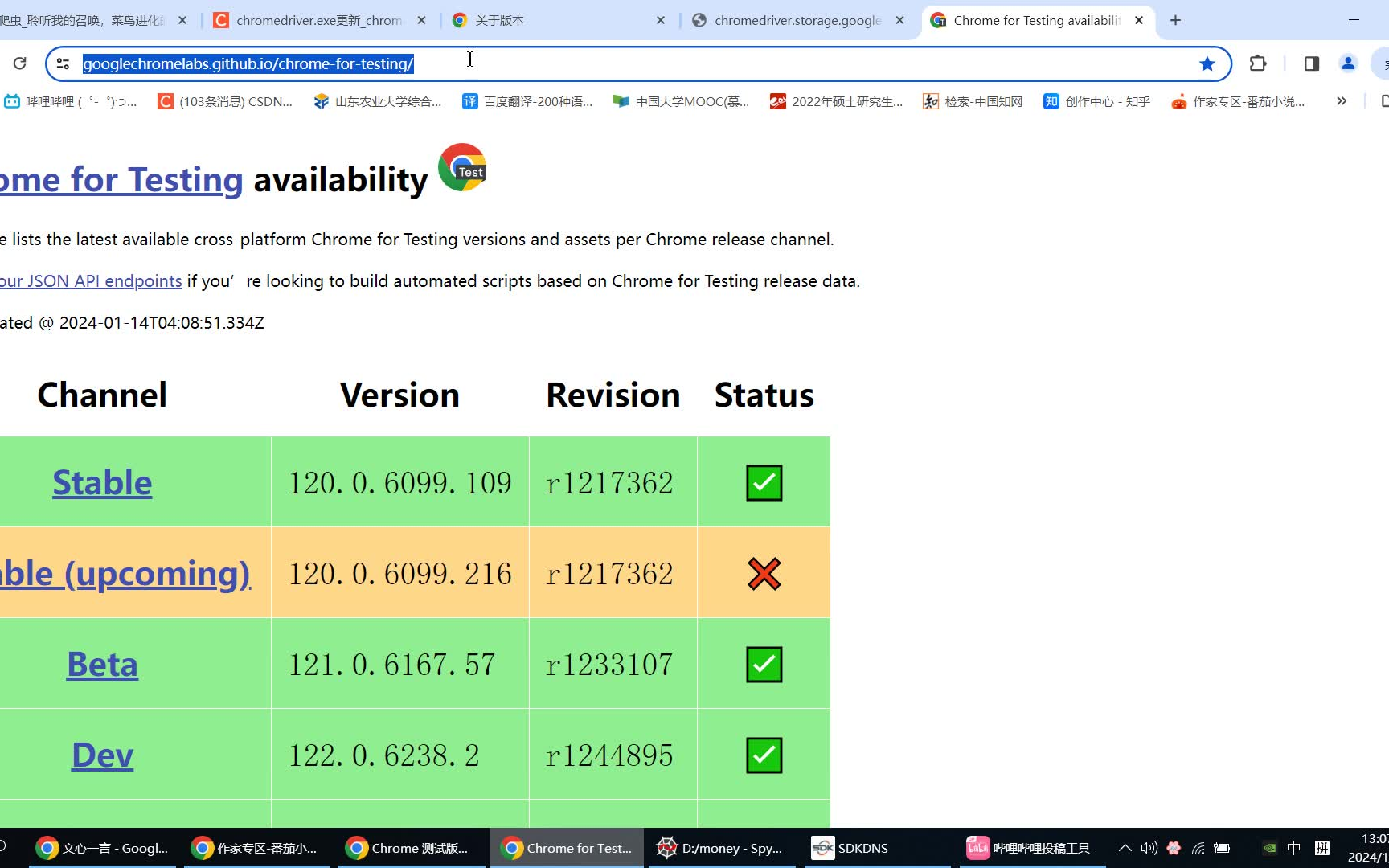Close the chromedriver.storage.google tab
This screenshot has height=868, width=1389.
[900, 20]
